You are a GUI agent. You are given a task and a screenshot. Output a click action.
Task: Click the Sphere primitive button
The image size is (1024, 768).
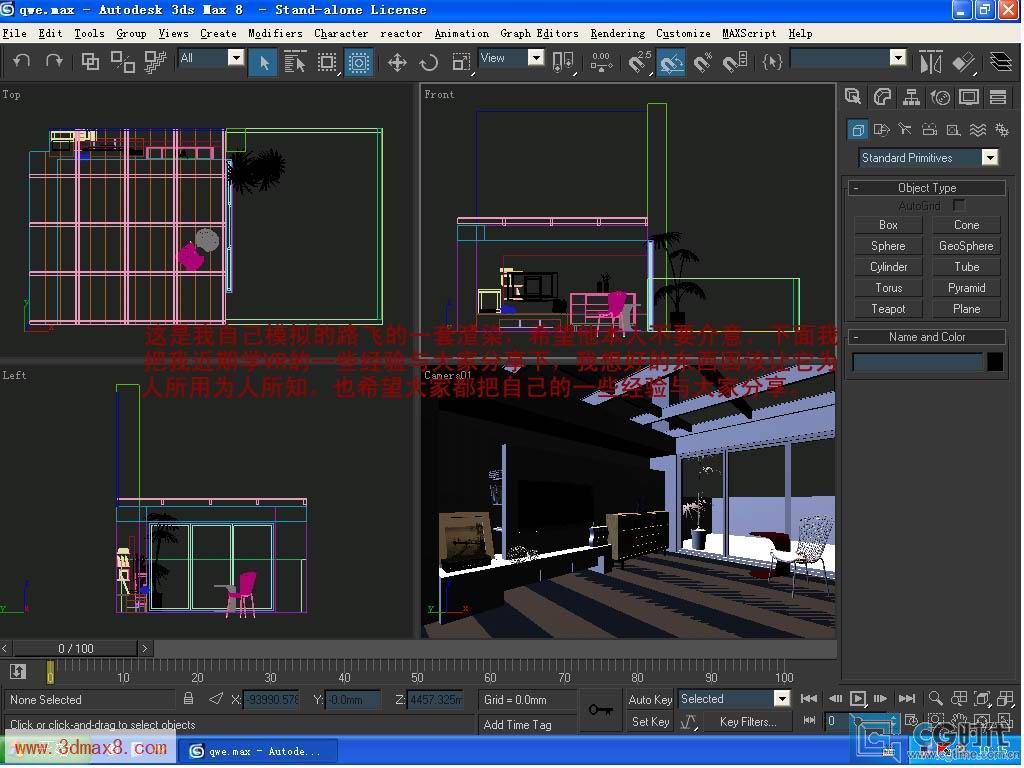(888, 246)
